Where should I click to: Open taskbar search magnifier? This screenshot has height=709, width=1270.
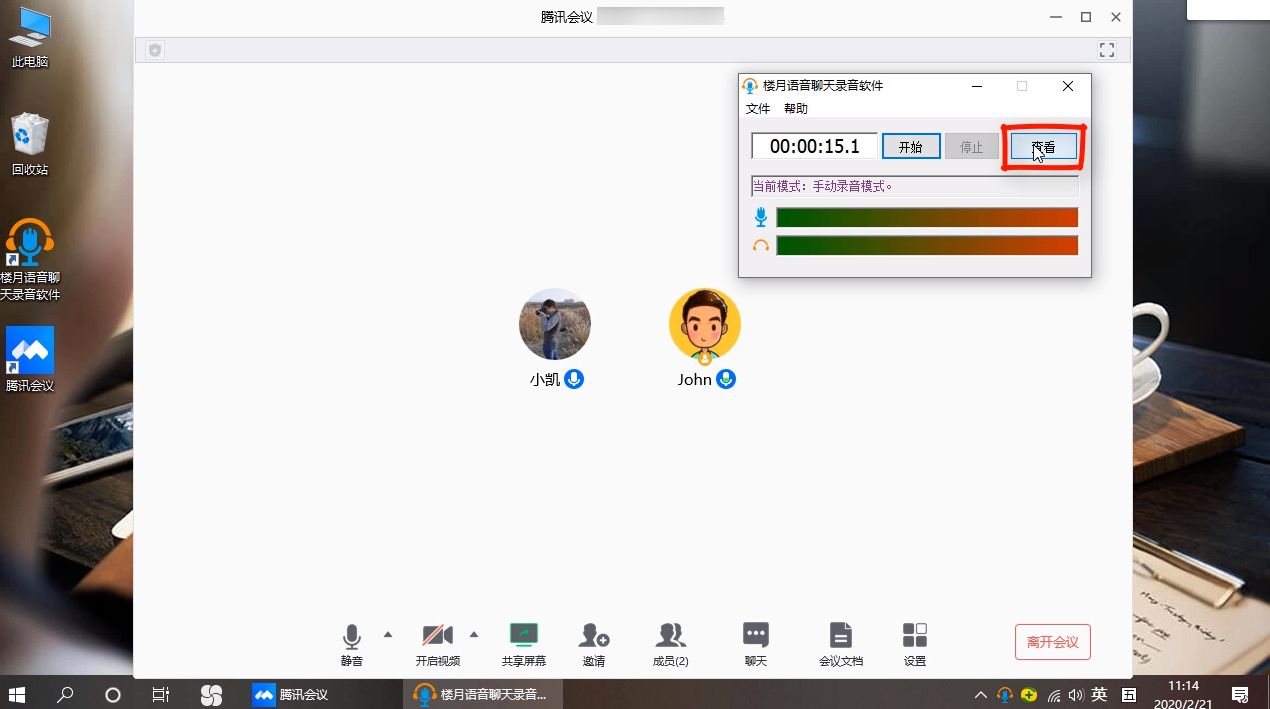click(x=65, y=694)
